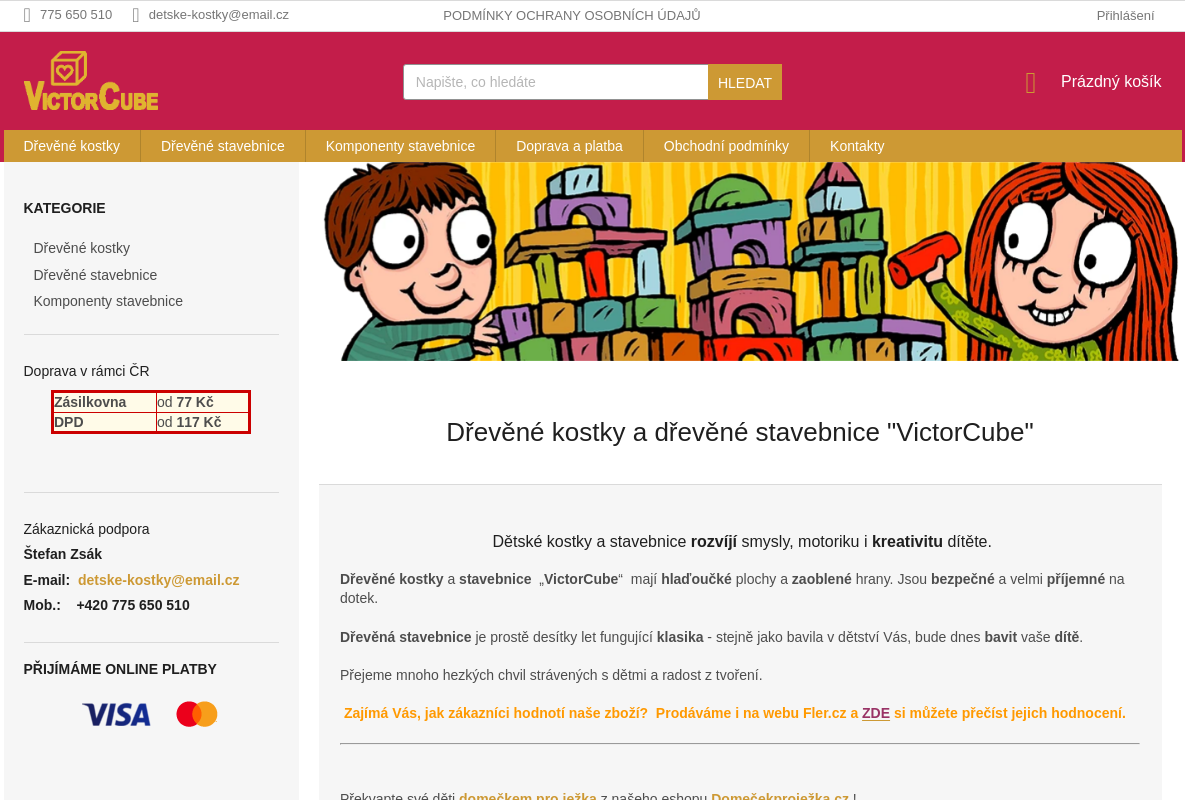The width and height of the screenshot is (1200, 800).
Task: Go to the Komponenty stavebnice menu item
Action: pyautogui.click(x=400, y=146)
